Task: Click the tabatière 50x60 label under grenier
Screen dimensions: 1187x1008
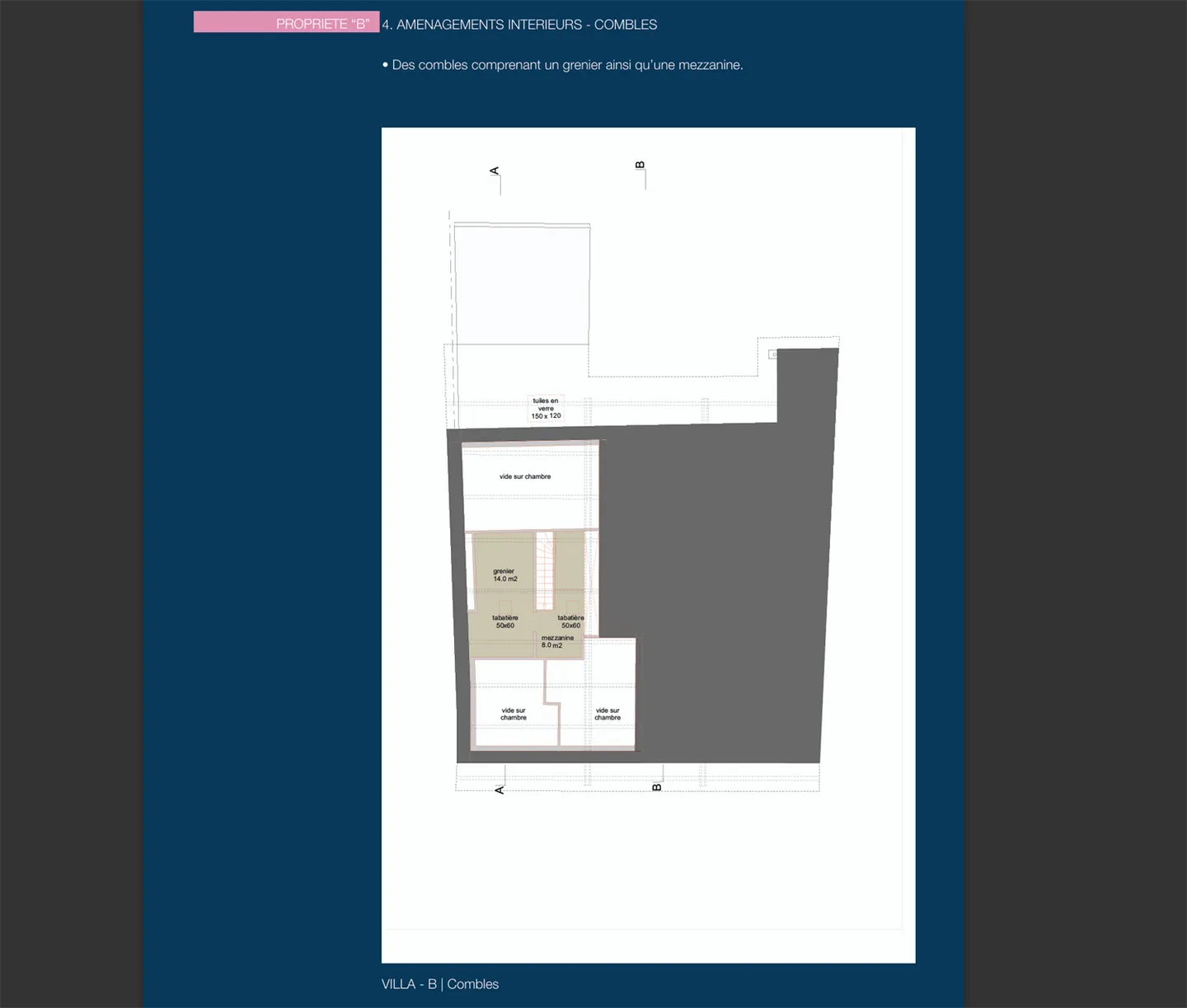Action: click(505, 621)
